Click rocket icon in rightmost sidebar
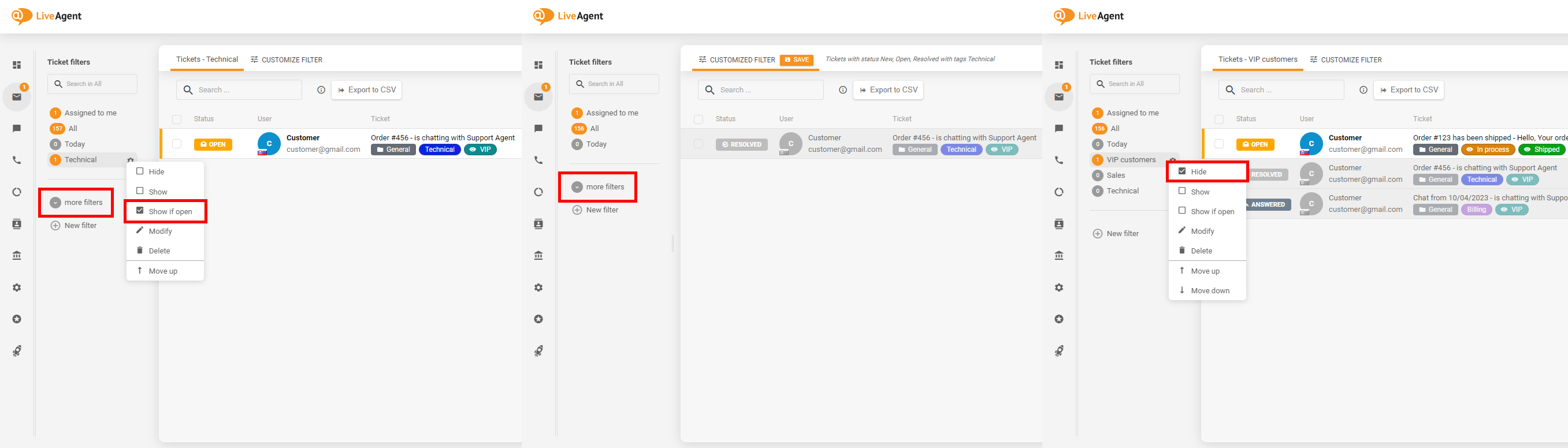The height and width of the screenshot is (448, 1568). click(x=1059, y=351)
